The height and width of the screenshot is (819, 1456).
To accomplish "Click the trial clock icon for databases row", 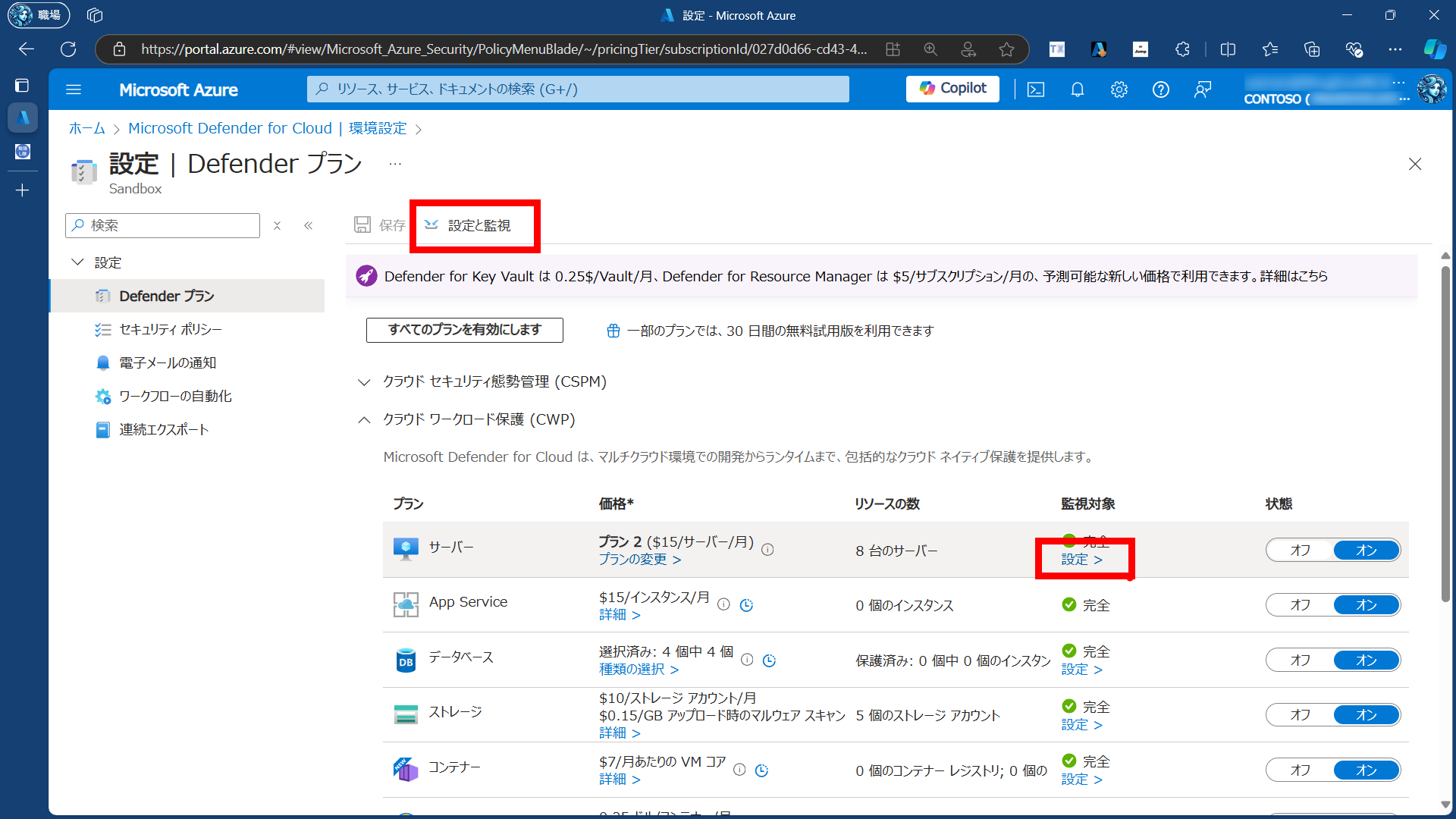I will (x=769, y=660).
